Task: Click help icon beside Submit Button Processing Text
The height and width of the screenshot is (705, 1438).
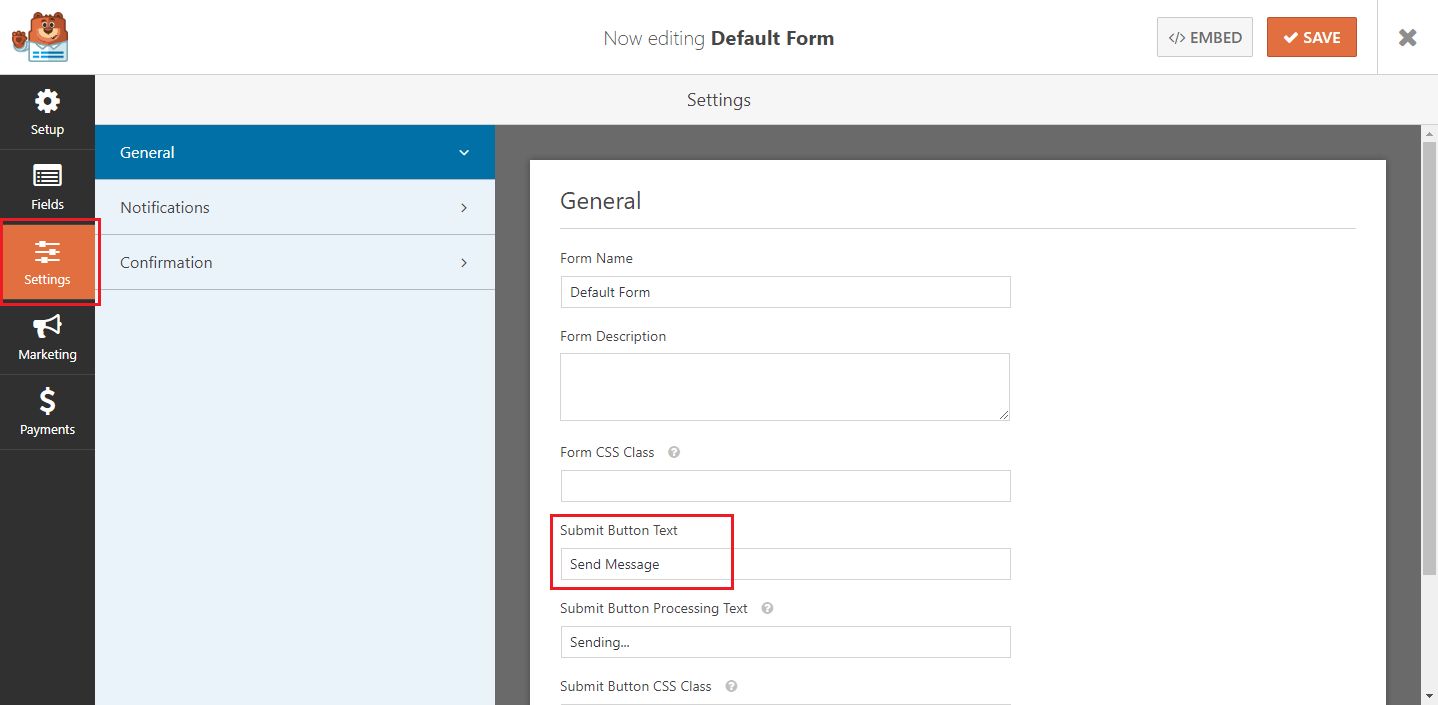Action: point(767,608)
